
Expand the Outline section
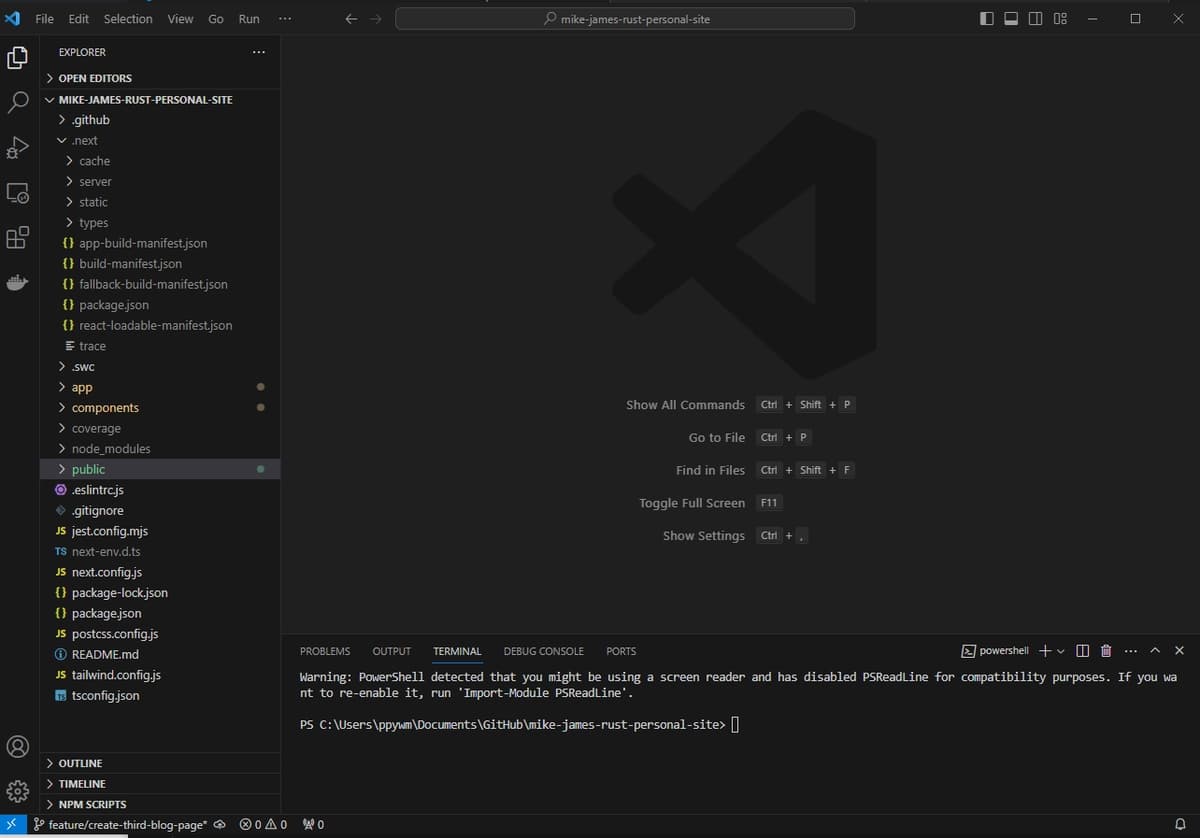pos(160,763)
